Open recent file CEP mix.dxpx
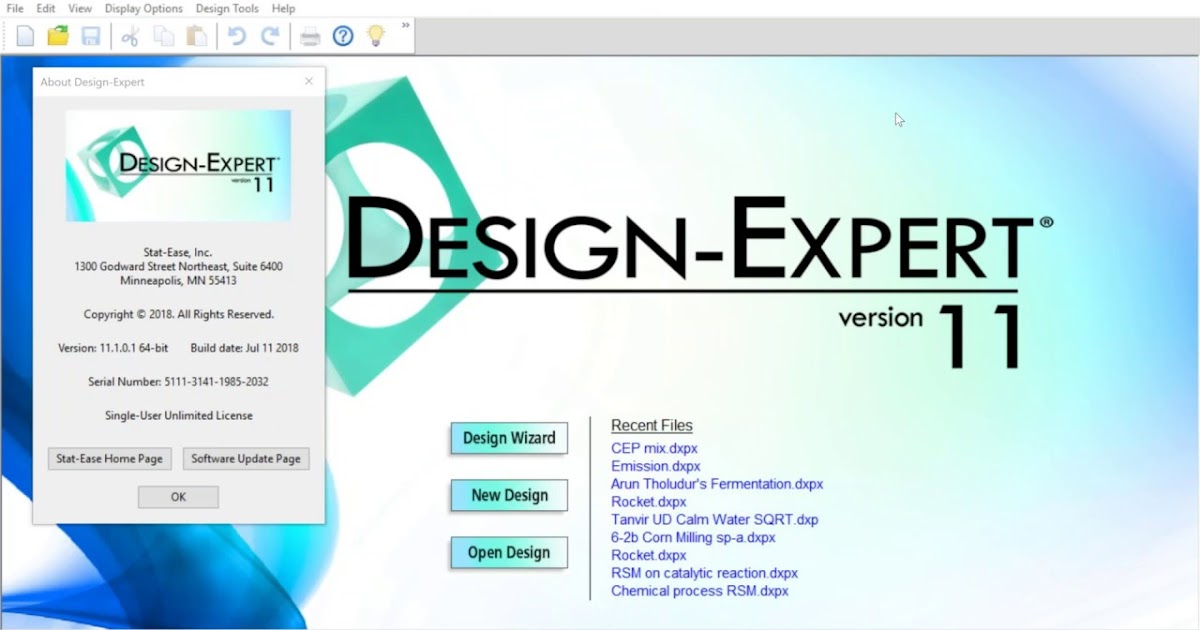1200x630 pixels. point(654,448)
